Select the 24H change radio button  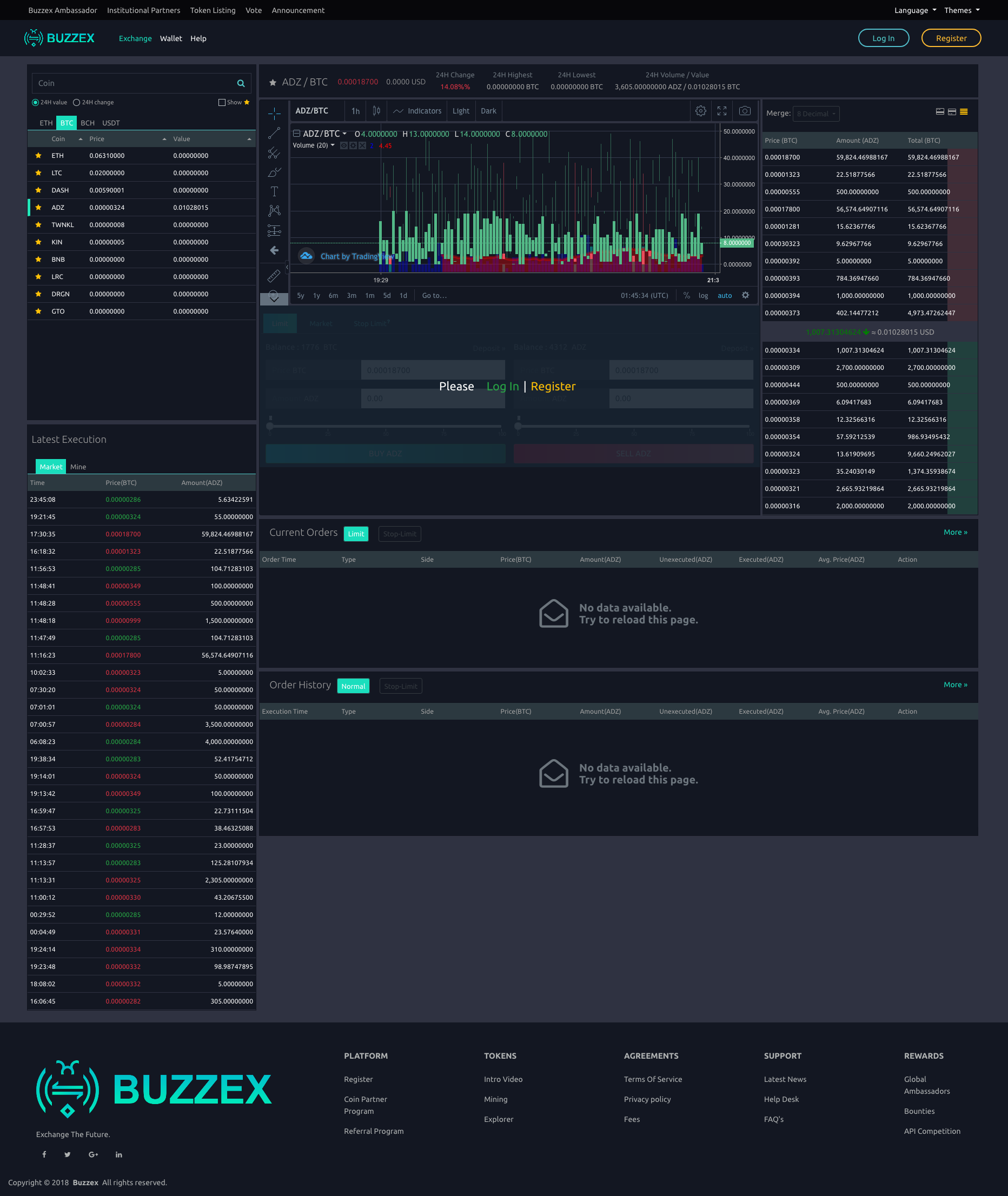point(76,102)
